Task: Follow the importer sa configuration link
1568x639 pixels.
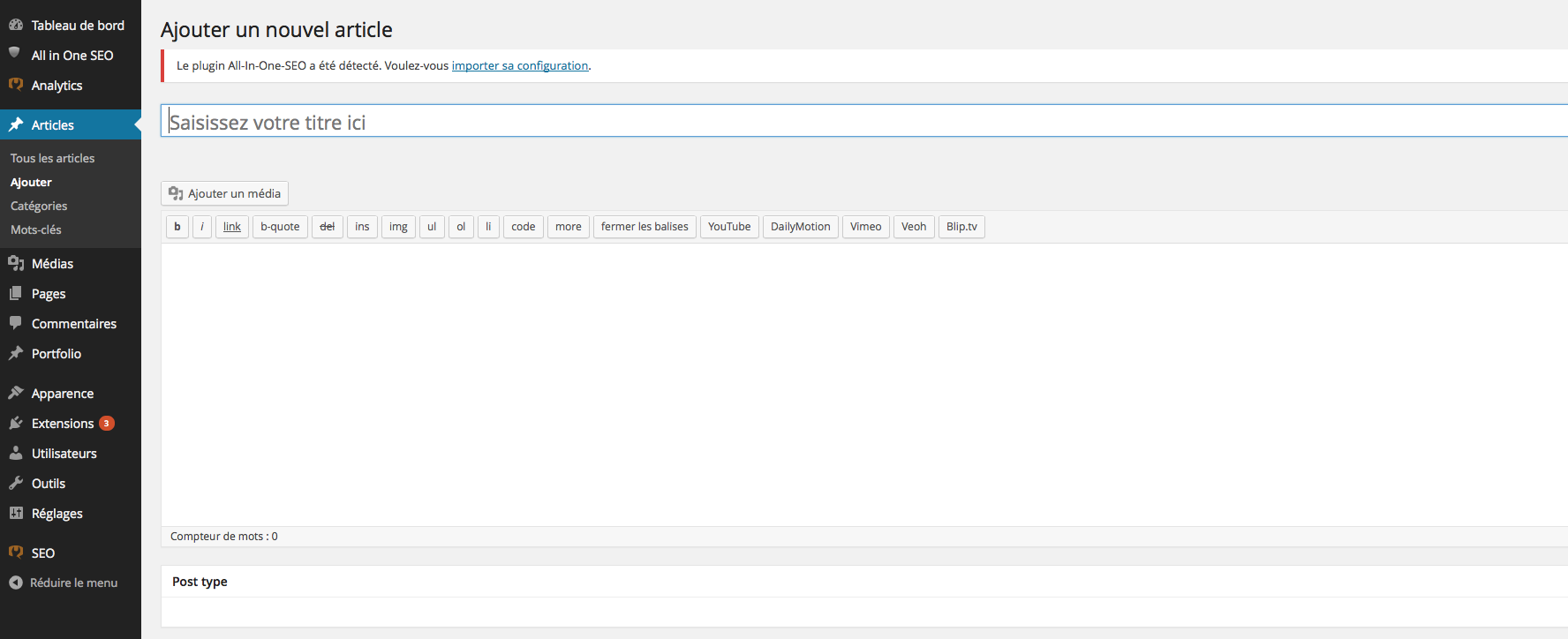Action: [520, 65]
